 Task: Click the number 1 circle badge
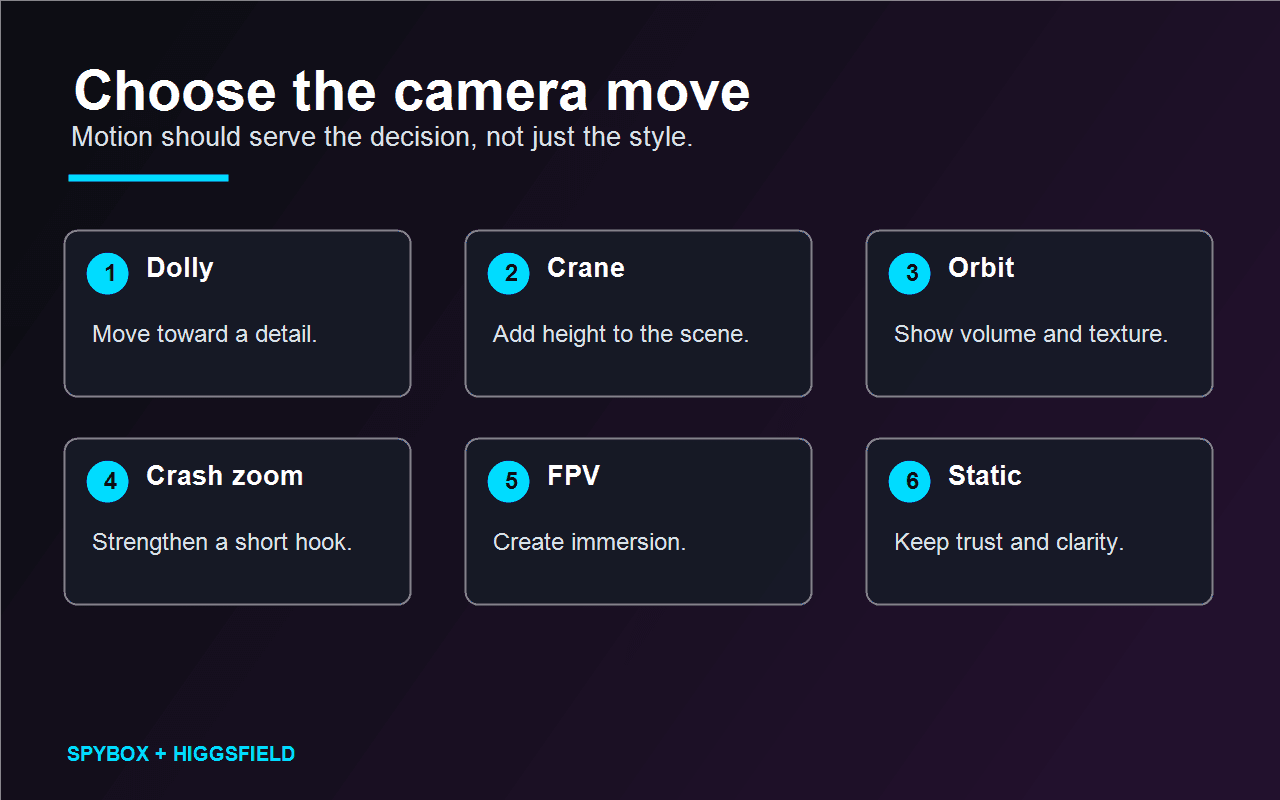point(108,273)
